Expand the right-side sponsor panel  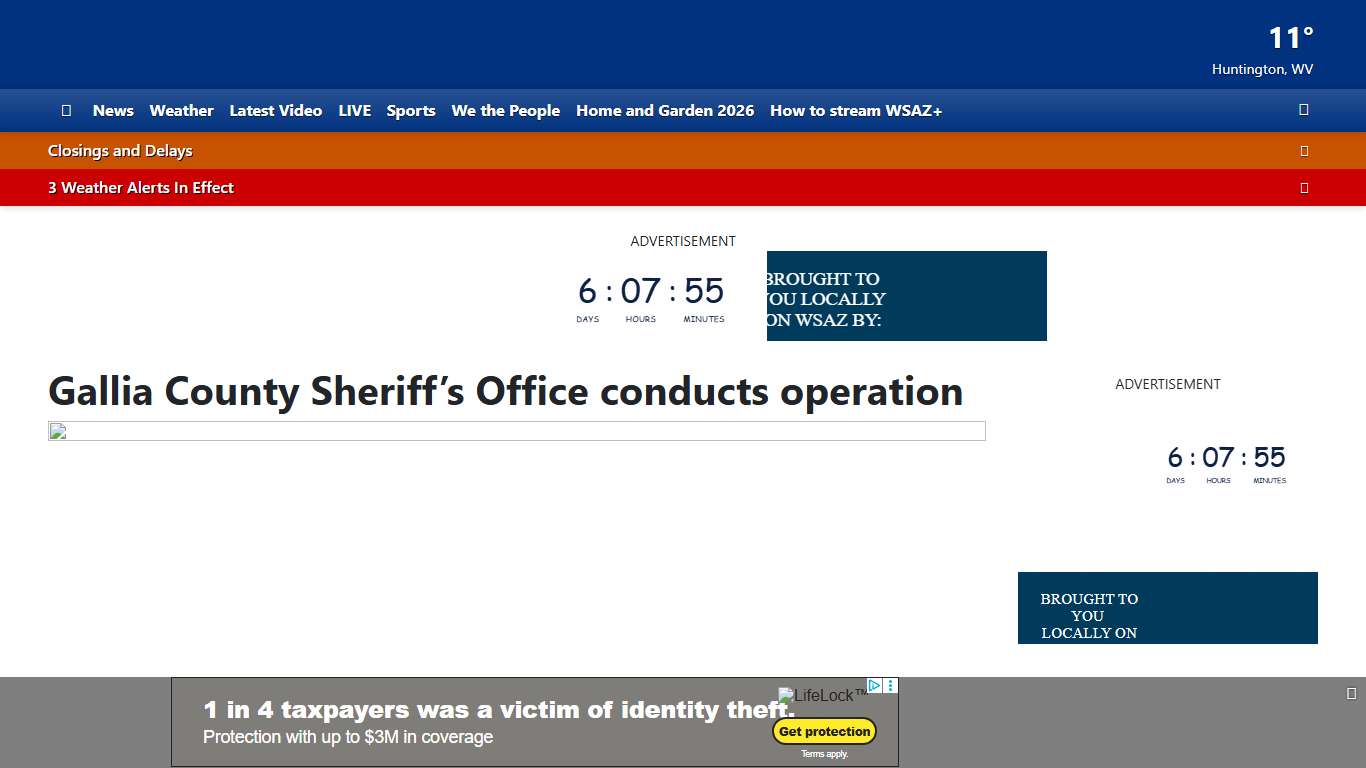click(1167, 608)
